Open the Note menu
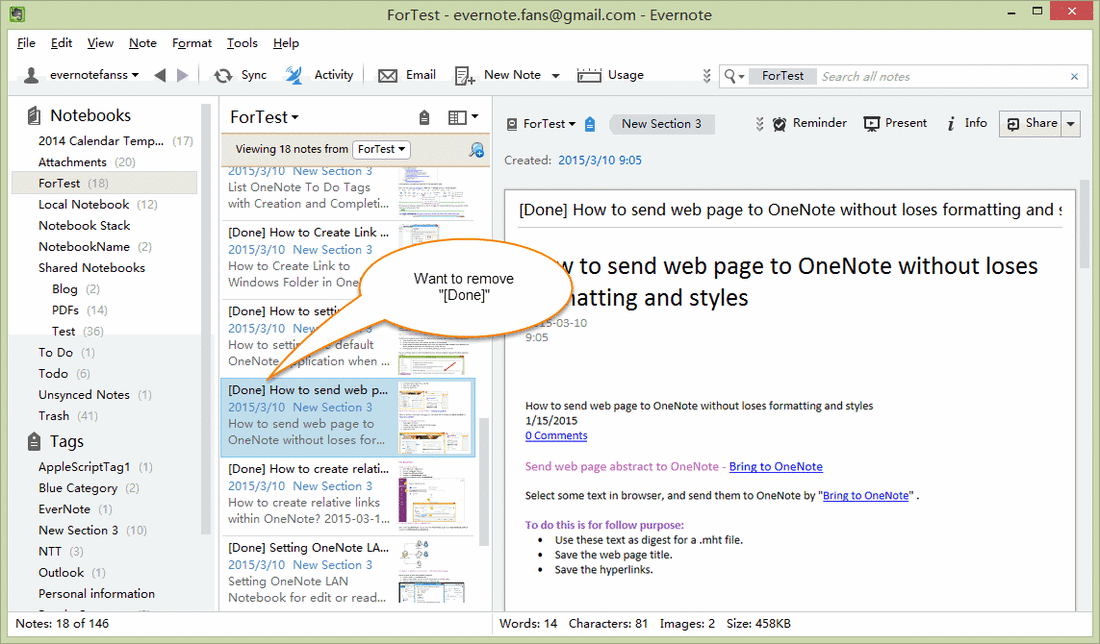The width and height of the screenshot is (1100, 644). click(142, 43)
